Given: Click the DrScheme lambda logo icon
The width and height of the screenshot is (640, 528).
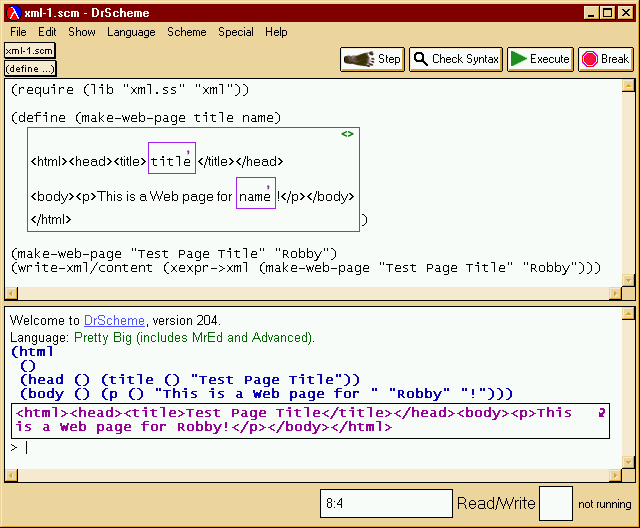Looking at the screenshot, I should pyautogui.click(x=13, y=13).
